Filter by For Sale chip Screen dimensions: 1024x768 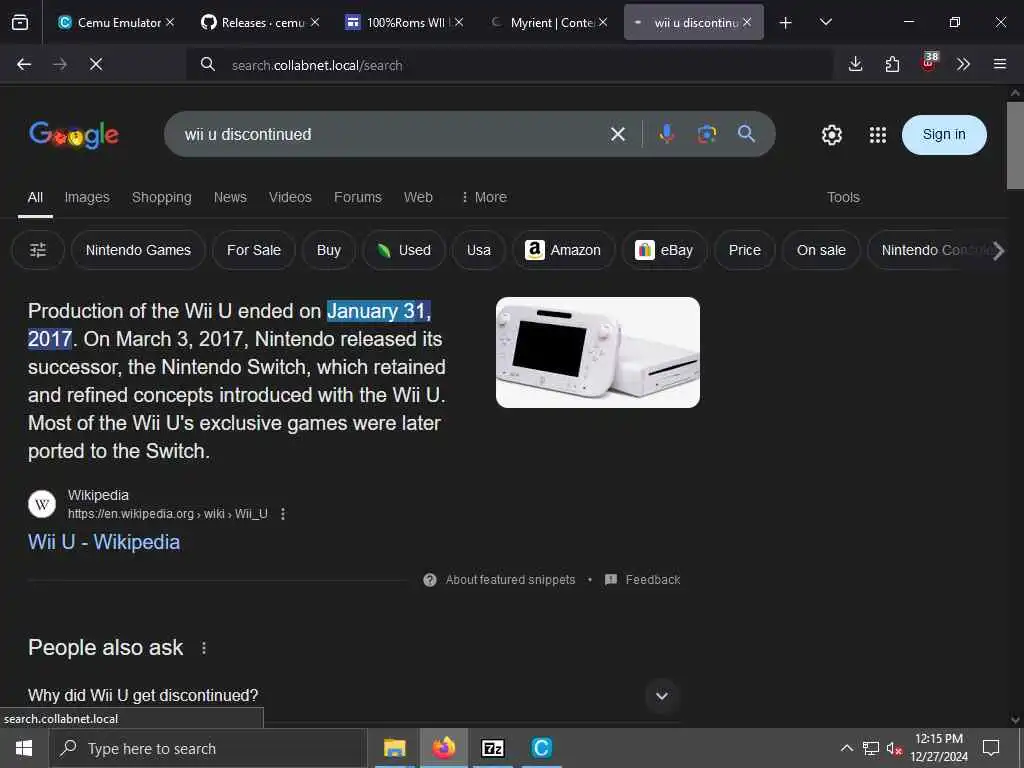pos(254,250)
